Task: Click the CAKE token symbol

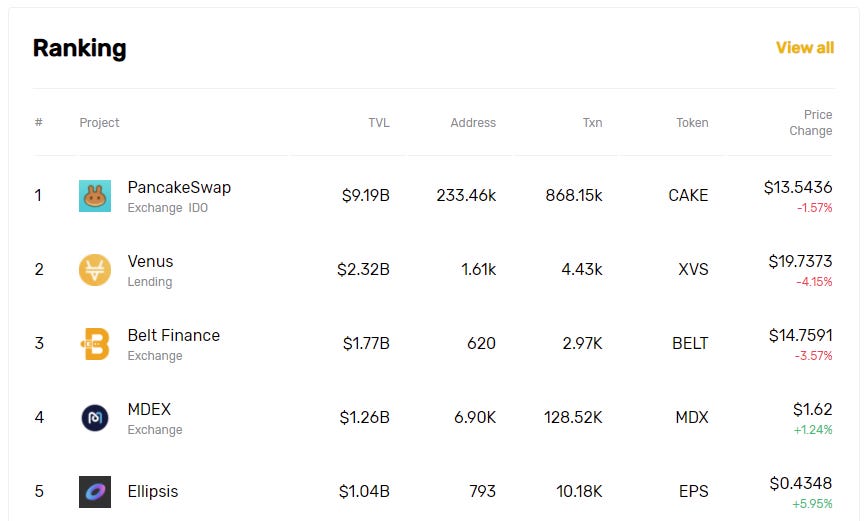Action: 688,196
